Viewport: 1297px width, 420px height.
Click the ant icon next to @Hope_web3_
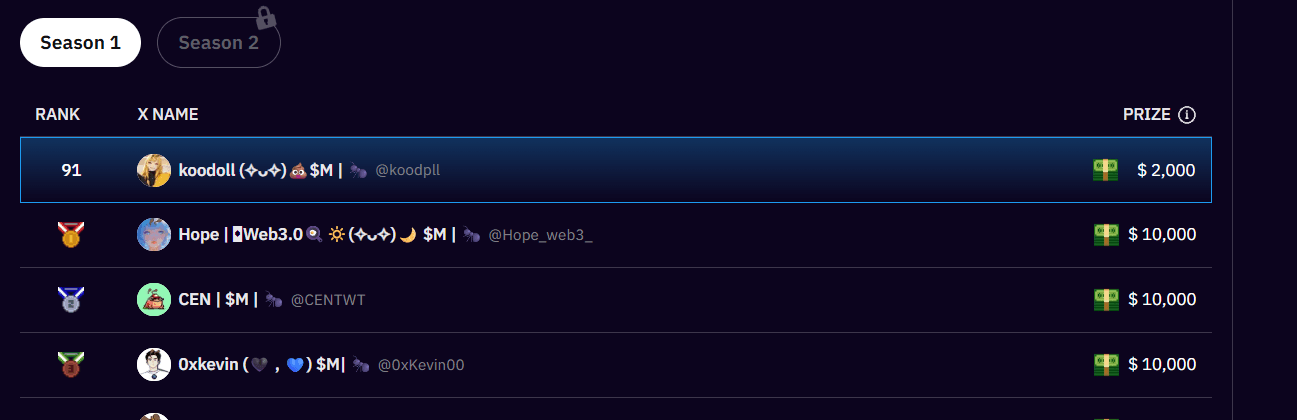pos(472,235)
